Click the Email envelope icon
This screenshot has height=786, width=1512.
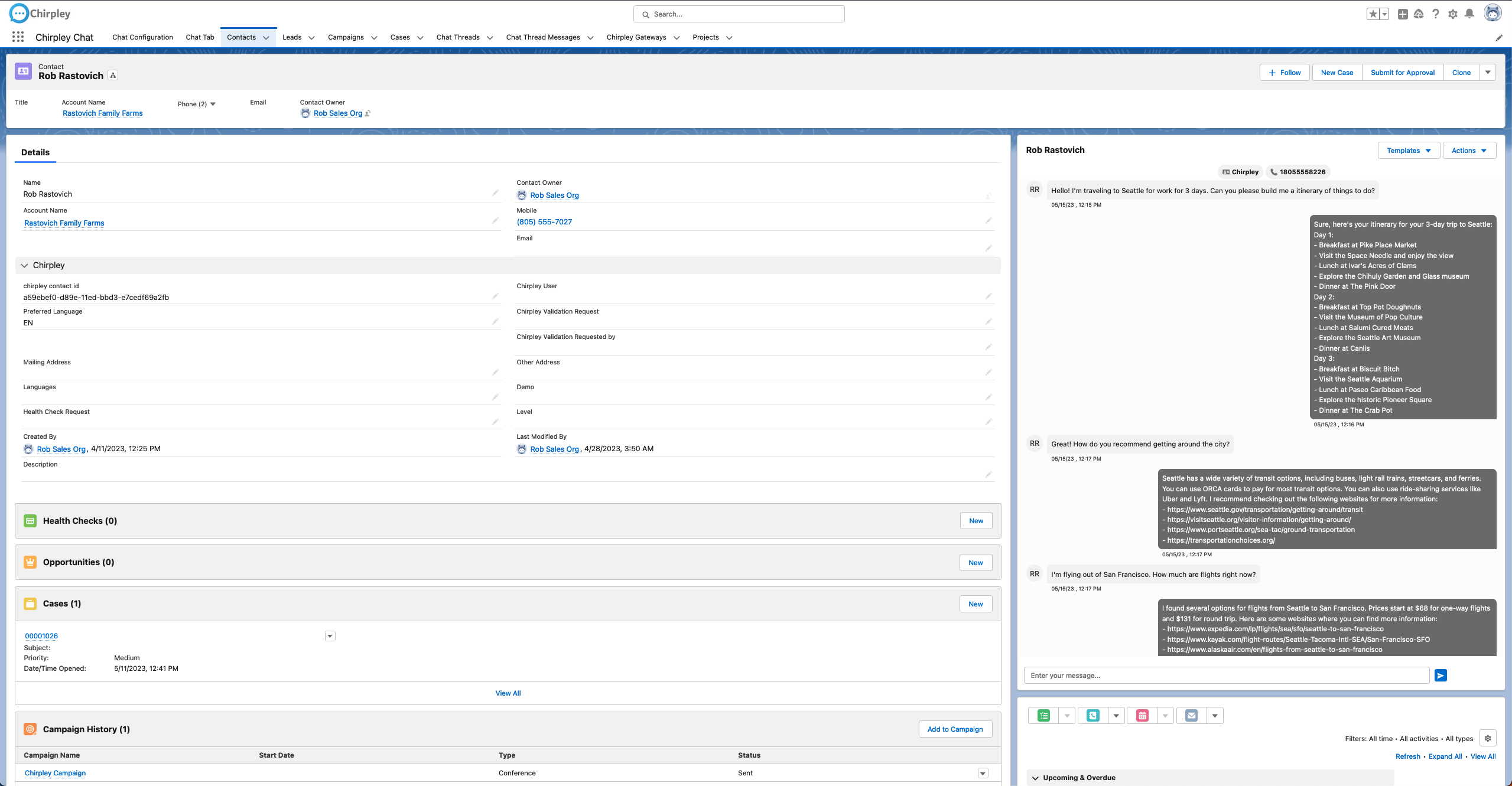[1192, 716]
